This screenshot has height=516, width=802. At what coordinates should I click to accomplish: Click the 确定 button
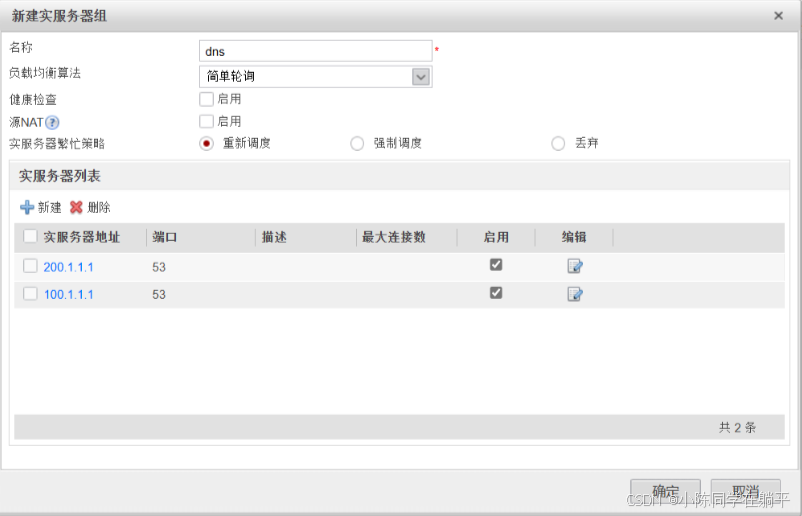tap(665, 491)
